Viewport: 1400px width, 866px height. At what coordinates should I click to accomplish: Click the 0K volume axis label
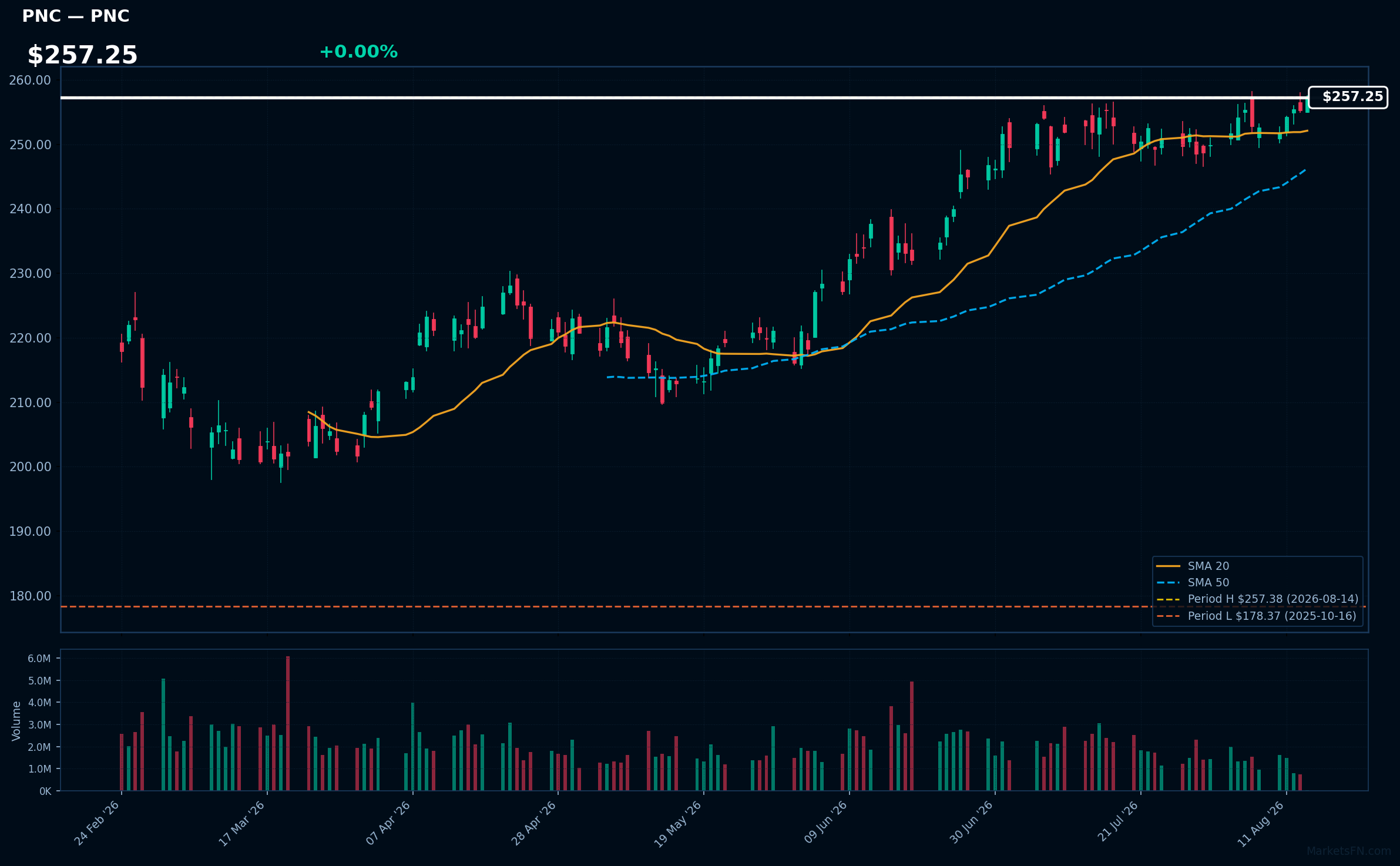tap(45, 791)
